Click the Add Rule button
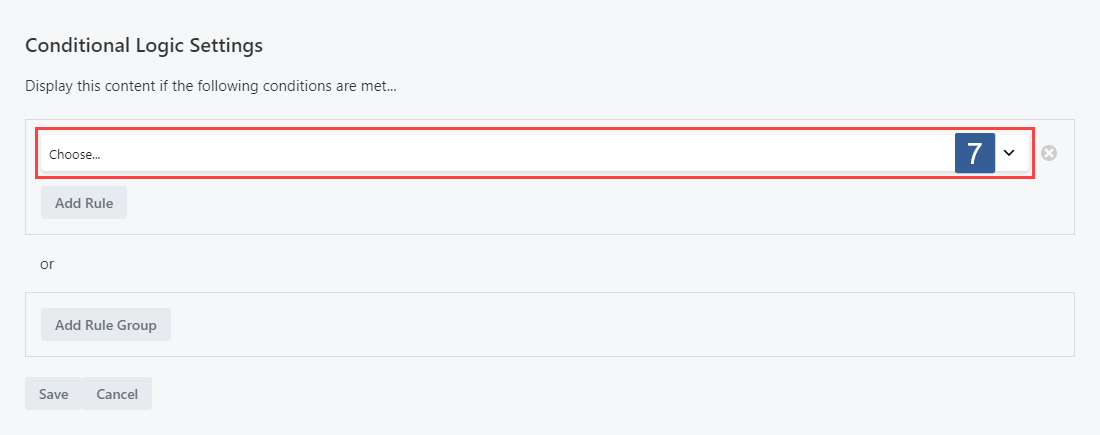The image size is (1100, 435). coord(83,203)
